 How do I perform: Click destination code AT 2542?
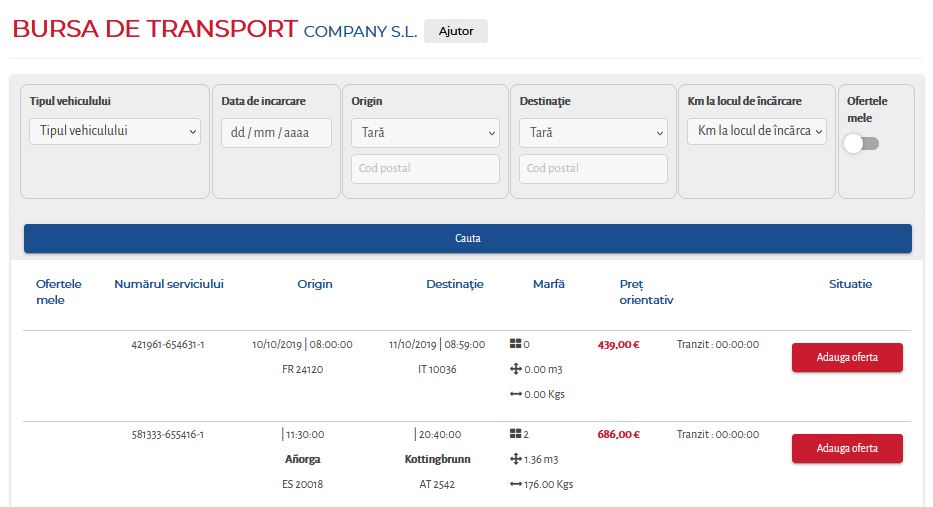click(437, 484)
